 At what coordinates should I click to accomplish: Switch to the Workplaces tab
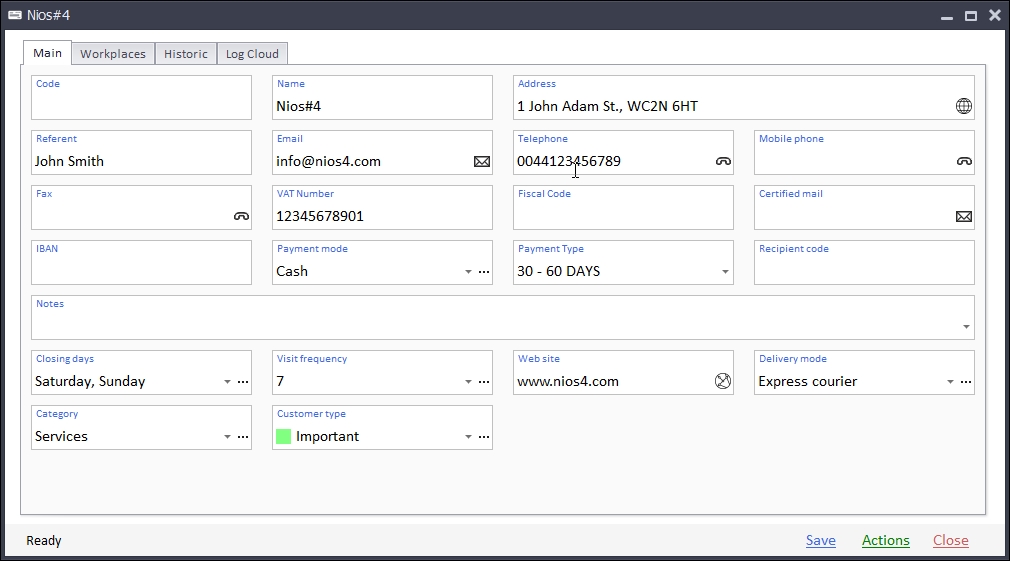(x=113, y=54)
